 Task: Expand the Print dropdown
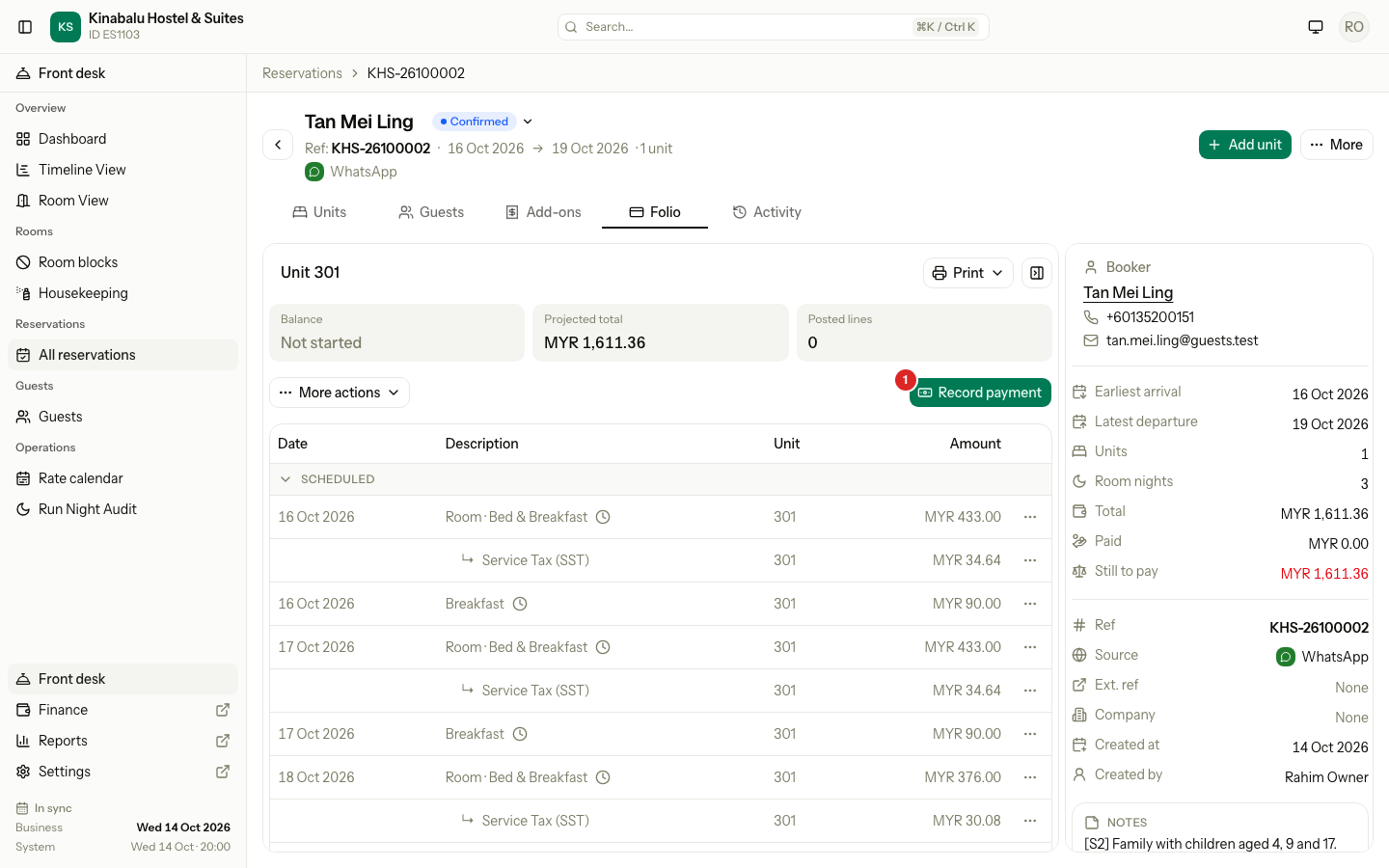click(x=968, y=273)
